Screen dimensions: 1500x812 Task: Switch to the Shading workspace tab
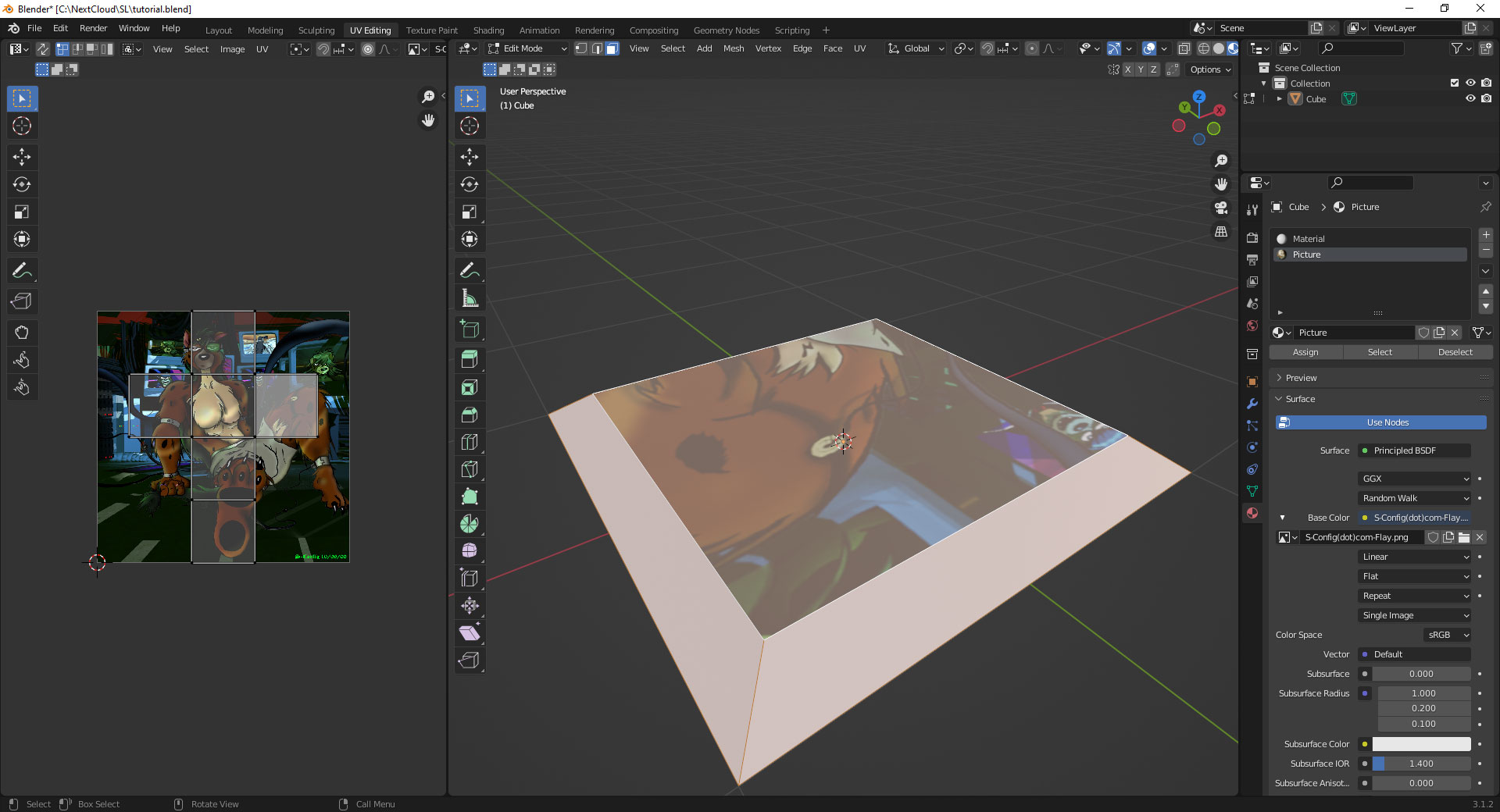pyautogui.click(x=488, y=30)
